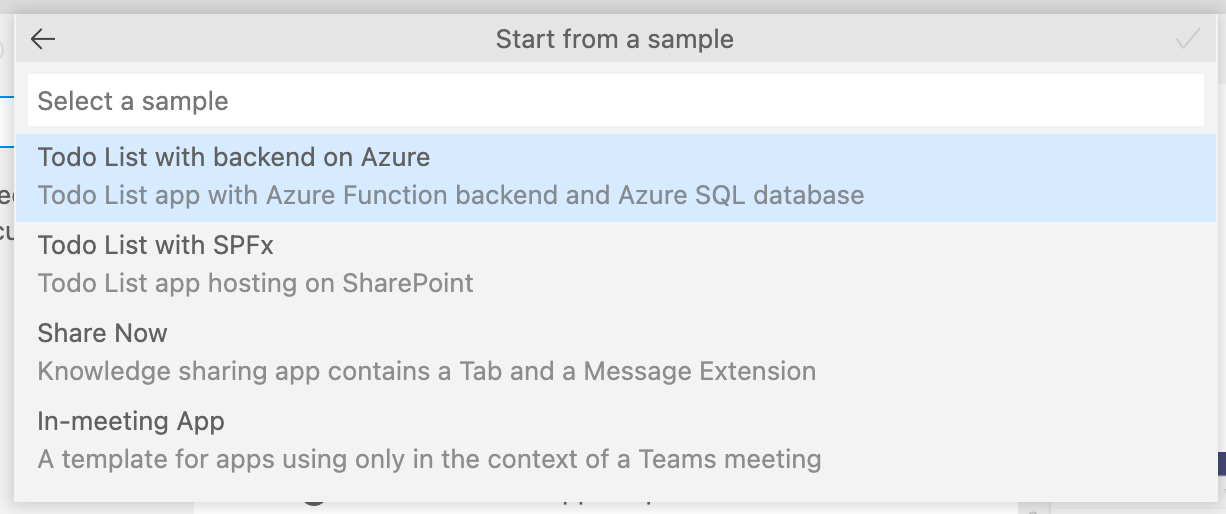Screen dimensions: 1226x514
Task: Go back to the previous picker step
Action: pyautogui.click(x=43, y=39)
